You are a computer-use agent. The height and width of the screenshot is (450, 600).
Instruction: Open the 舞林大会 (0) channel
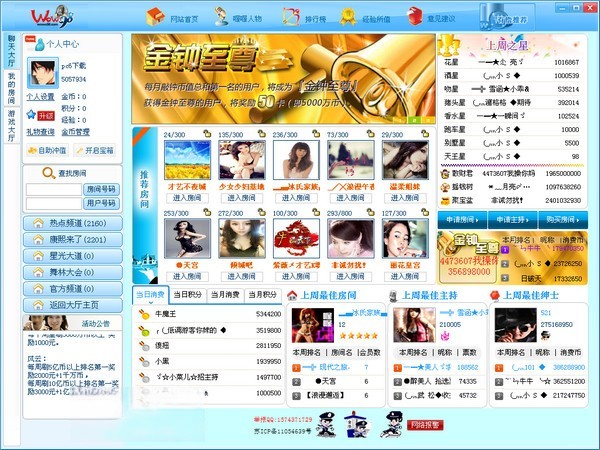point(73,272)
